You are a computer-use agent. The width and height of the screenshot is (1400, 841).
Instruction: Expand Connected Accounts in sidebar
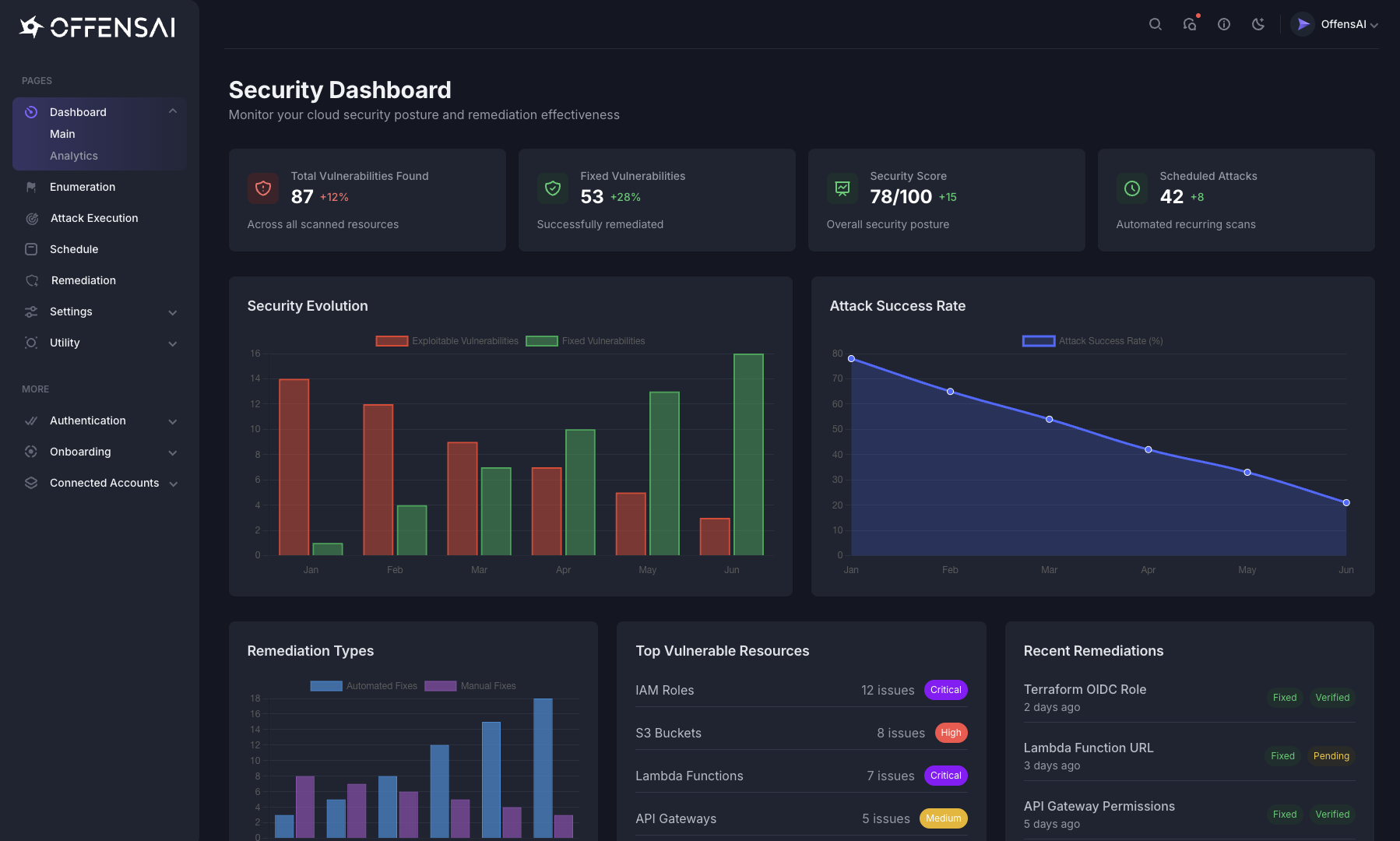coord(173,484)
